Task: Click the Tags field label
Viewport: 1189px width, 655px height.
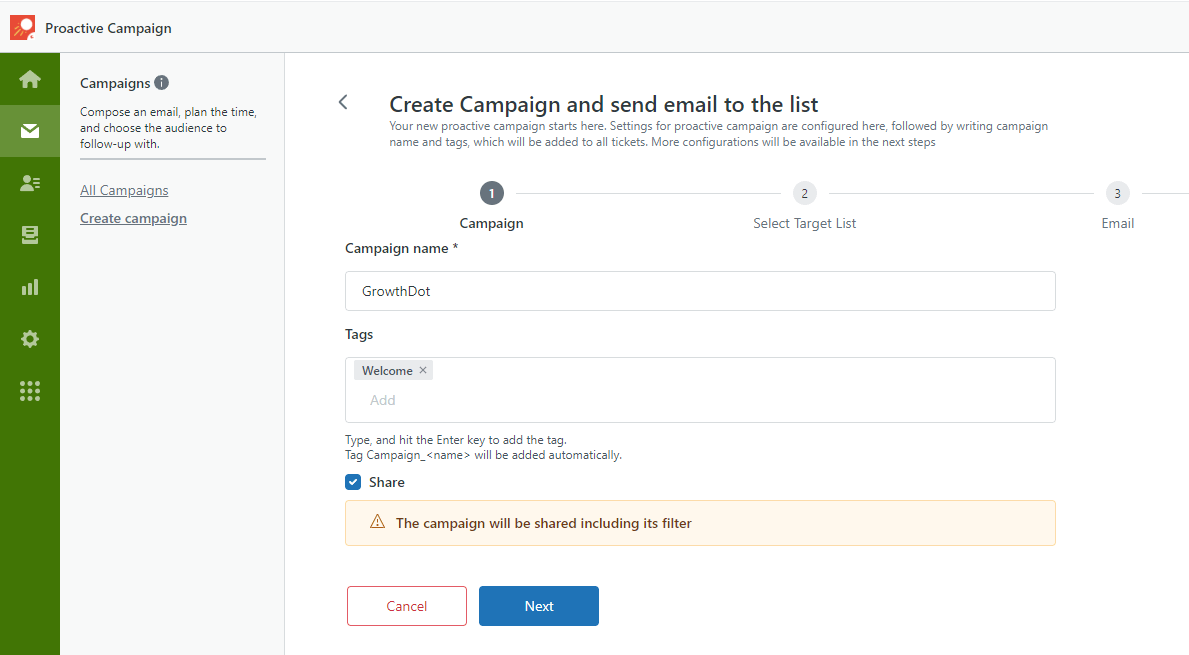Action: click(x=359, y=334)
